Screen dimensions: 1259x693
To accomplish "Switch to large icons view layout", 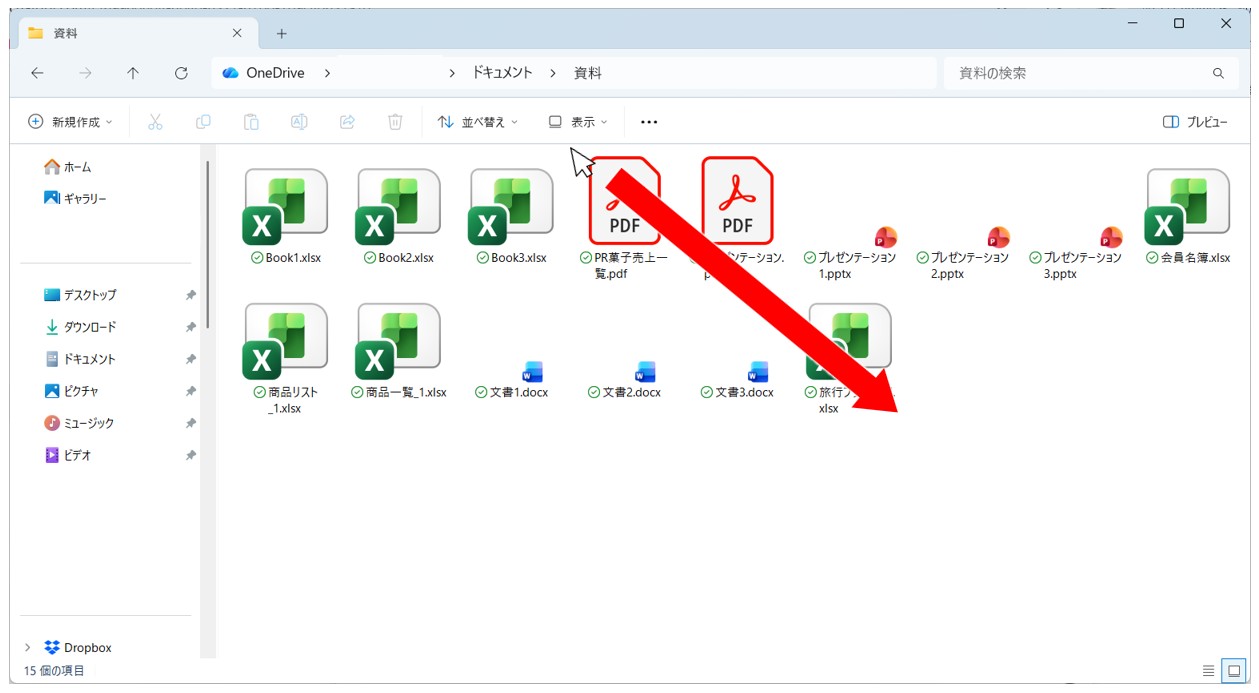I will [x=1234, y=670].
